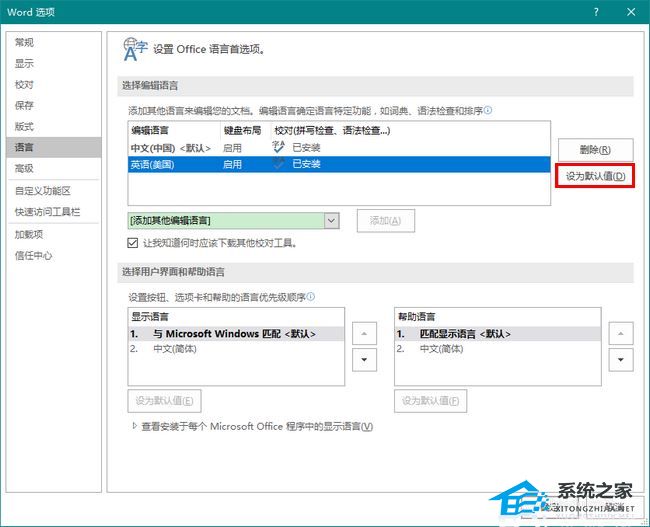The image size is (650, 527).
Task: Click the Office language preferences icon
Action: tap(135, 49)
